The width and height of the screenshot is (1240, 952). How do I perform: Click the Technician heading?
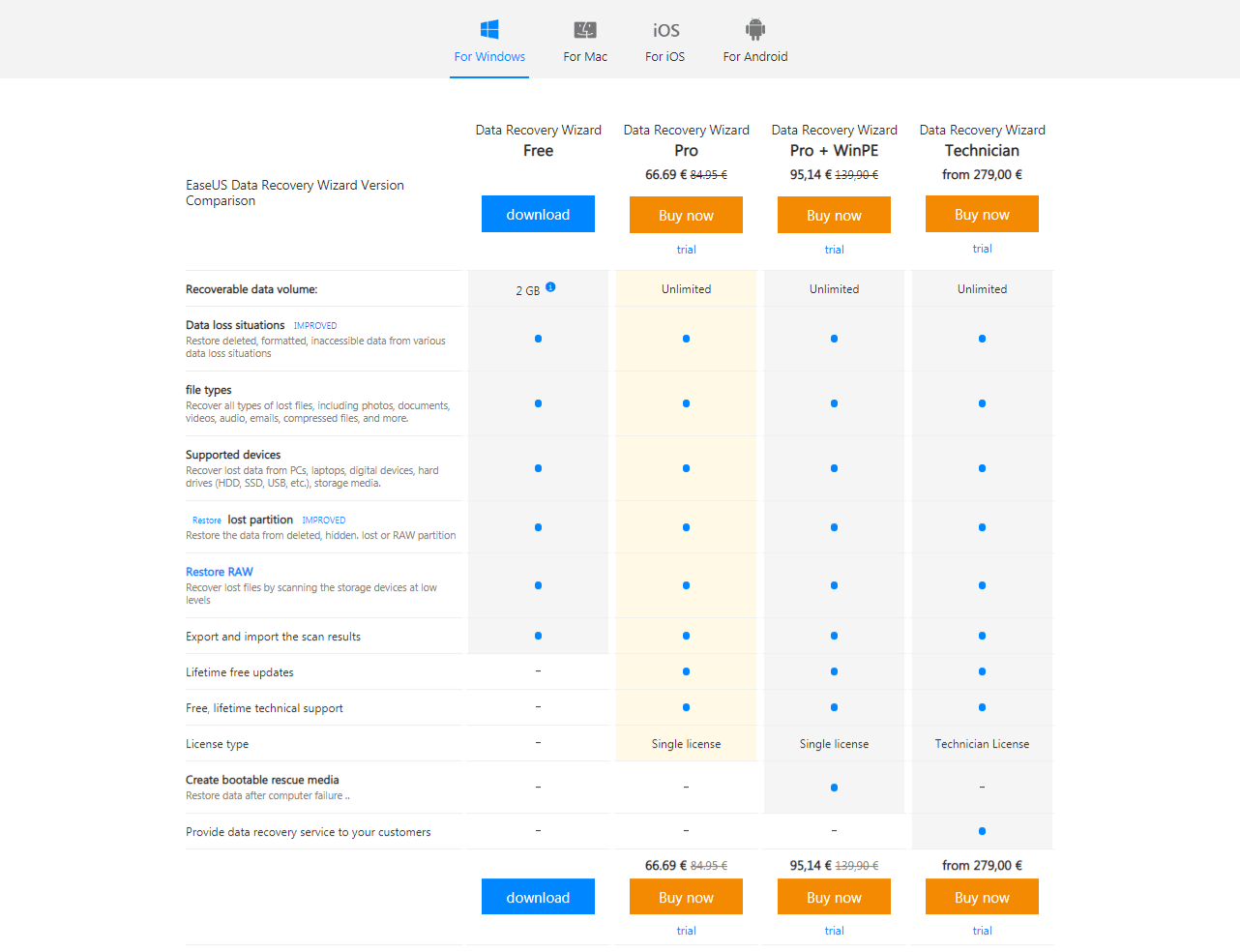982,150
